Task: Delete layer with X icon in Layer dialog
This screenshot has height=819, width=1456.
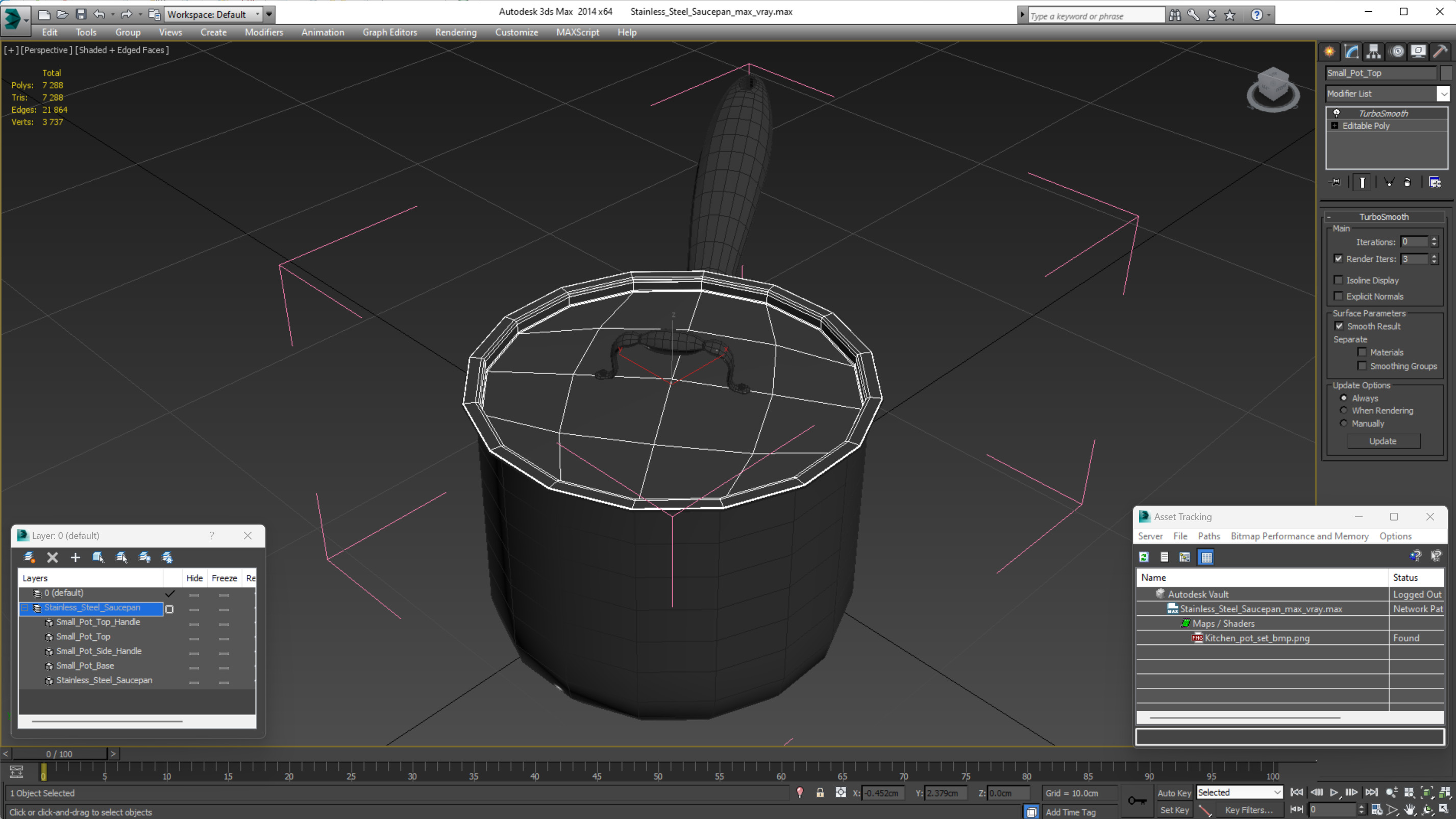Action: coord(53,557)
